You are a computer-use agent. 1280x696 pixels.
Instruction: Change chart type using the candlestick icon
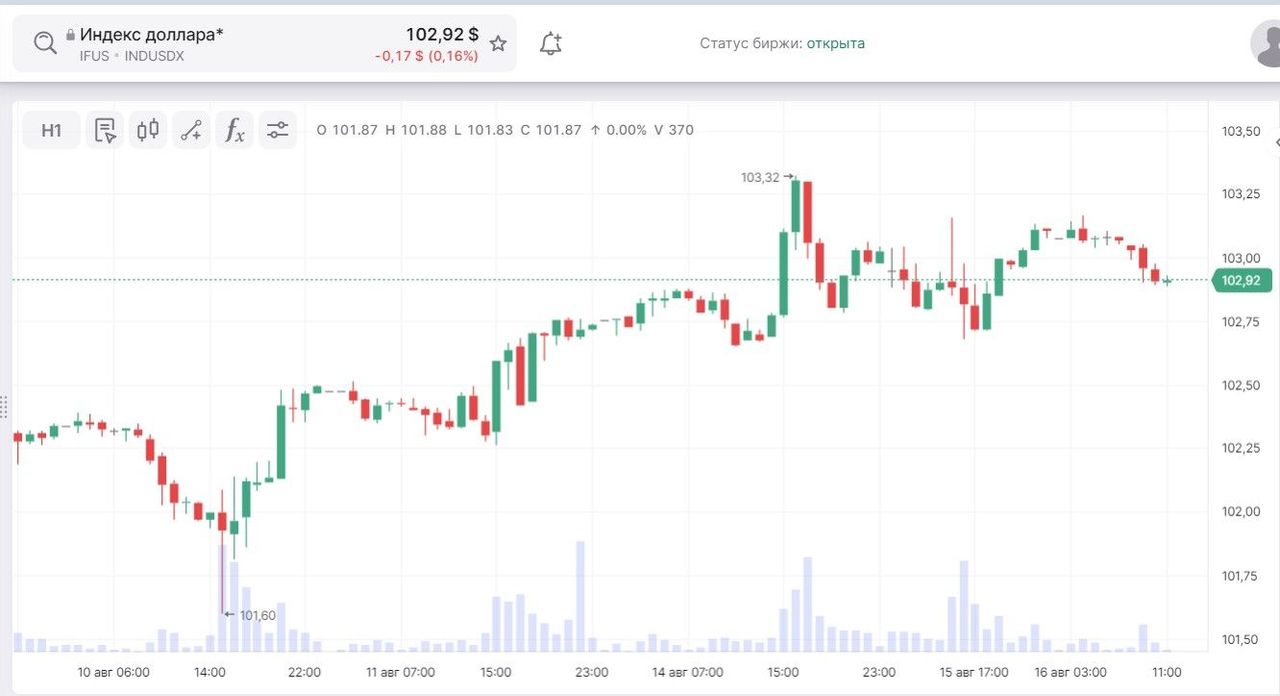point(148,130)
